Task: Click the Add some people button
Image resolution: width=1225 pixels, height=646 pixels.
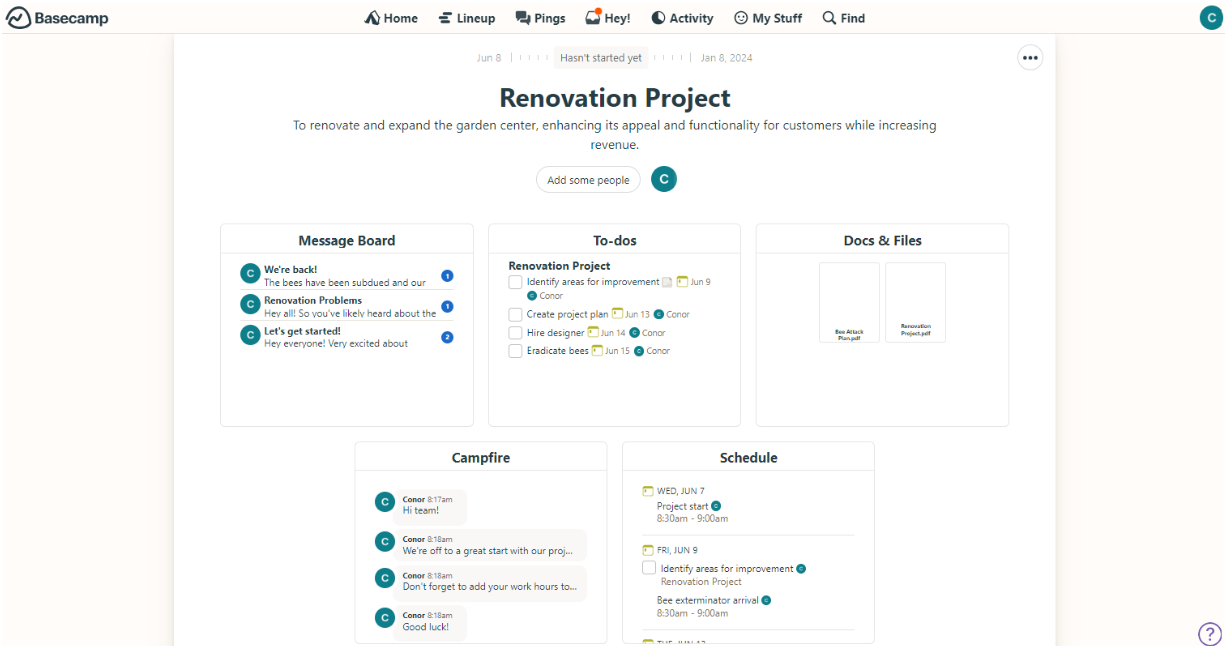Action: click(x=588, y=180)
